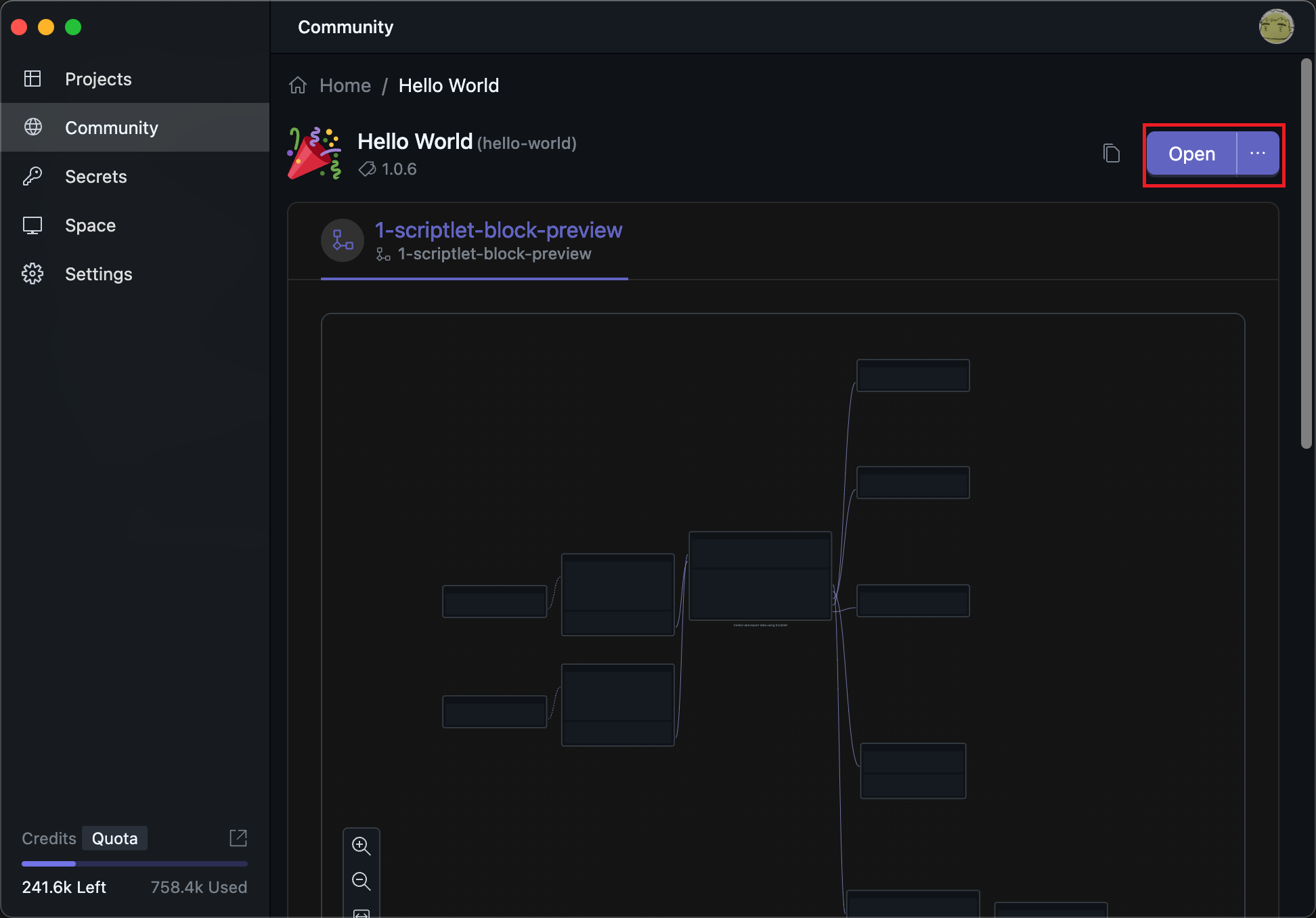Click the home icon in breadcrumb
Image resolution: width=1316 pixels, height=918 pixels.
[298, 85]
